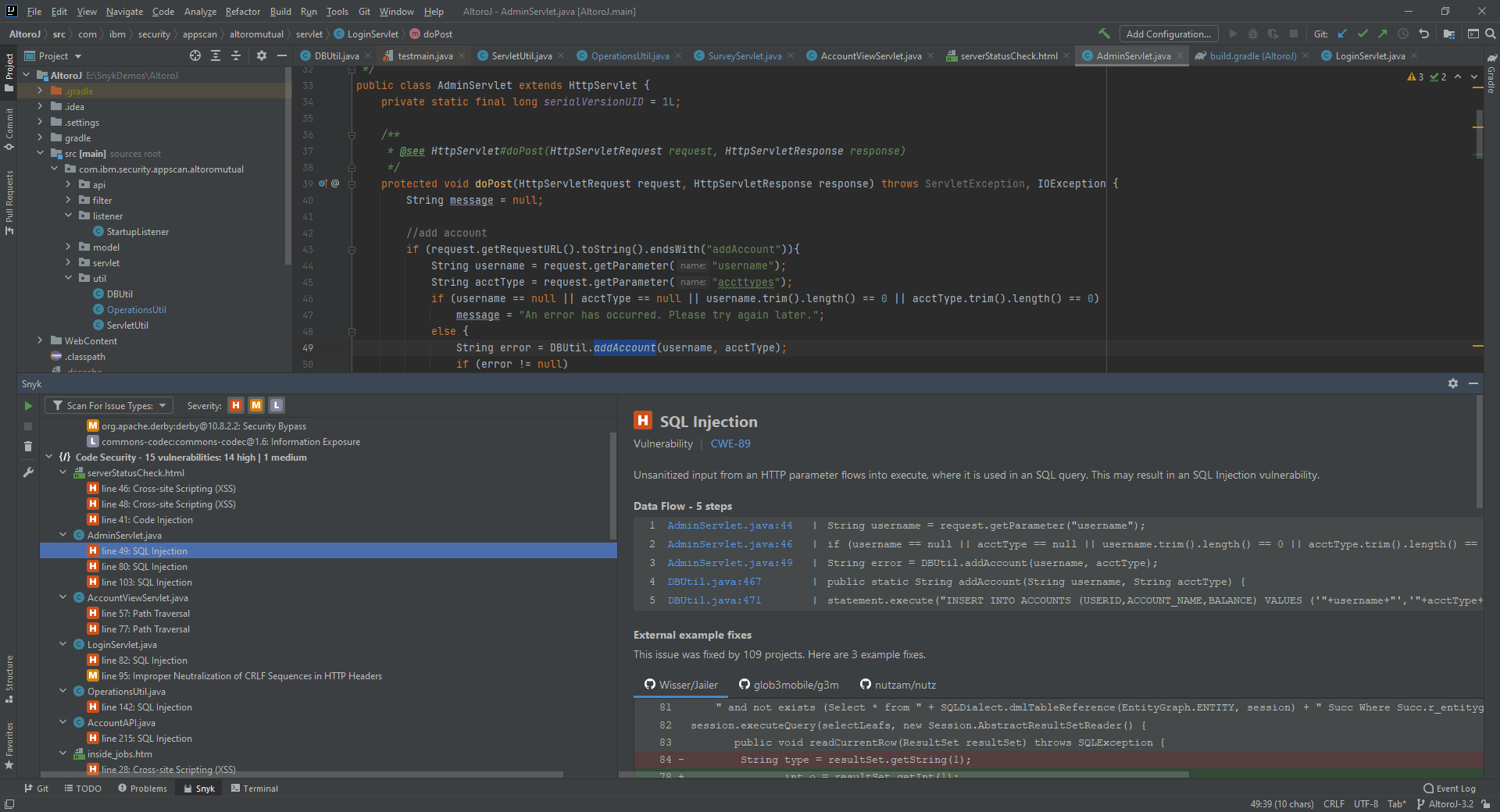Toggle the Commit side tool window
This screenshot has height=812, width=1500.
[9, 129]
